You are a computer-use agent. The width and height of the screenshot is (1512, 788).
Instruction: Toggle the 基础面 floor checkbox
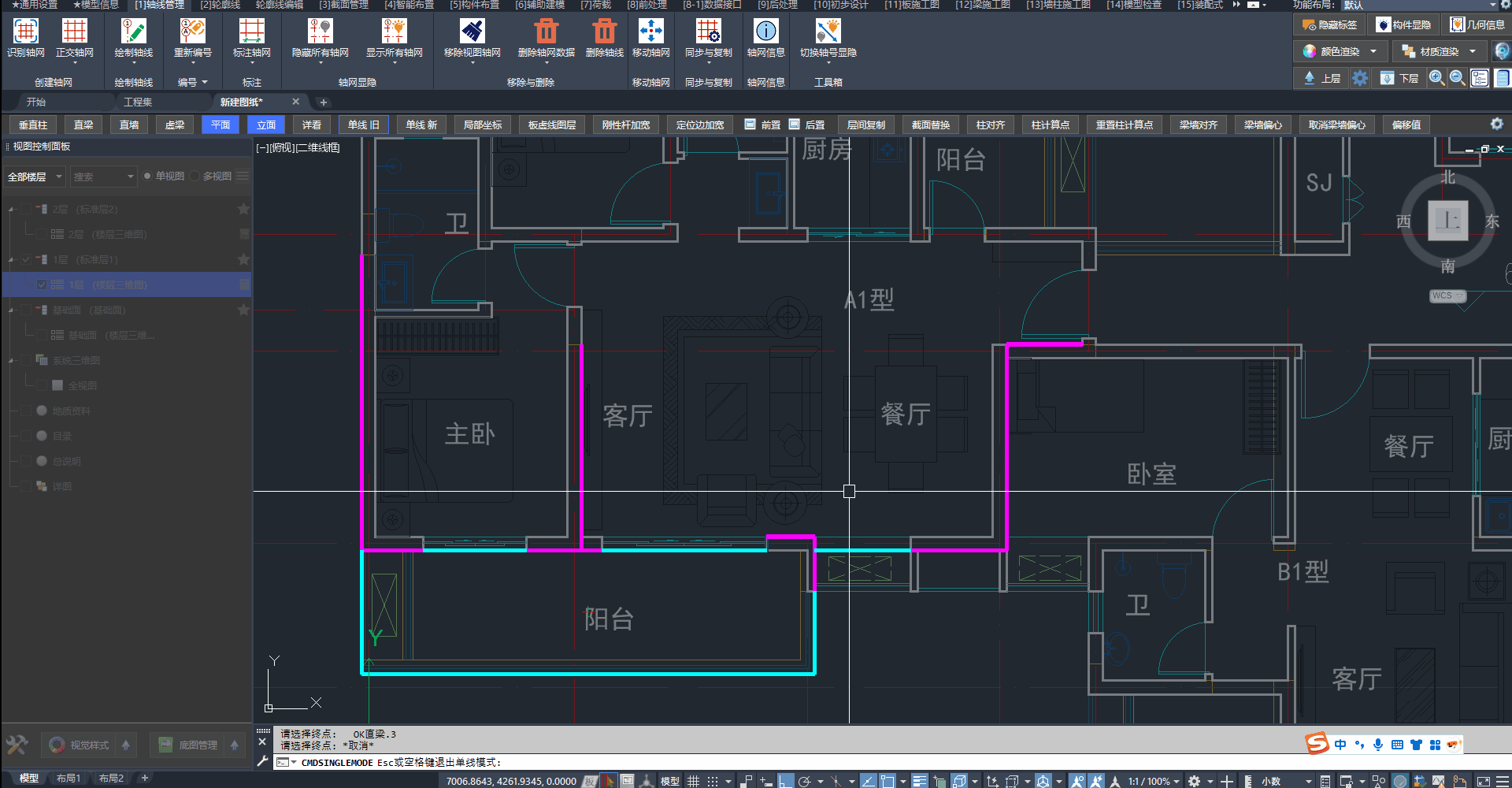tap(26, 310)
